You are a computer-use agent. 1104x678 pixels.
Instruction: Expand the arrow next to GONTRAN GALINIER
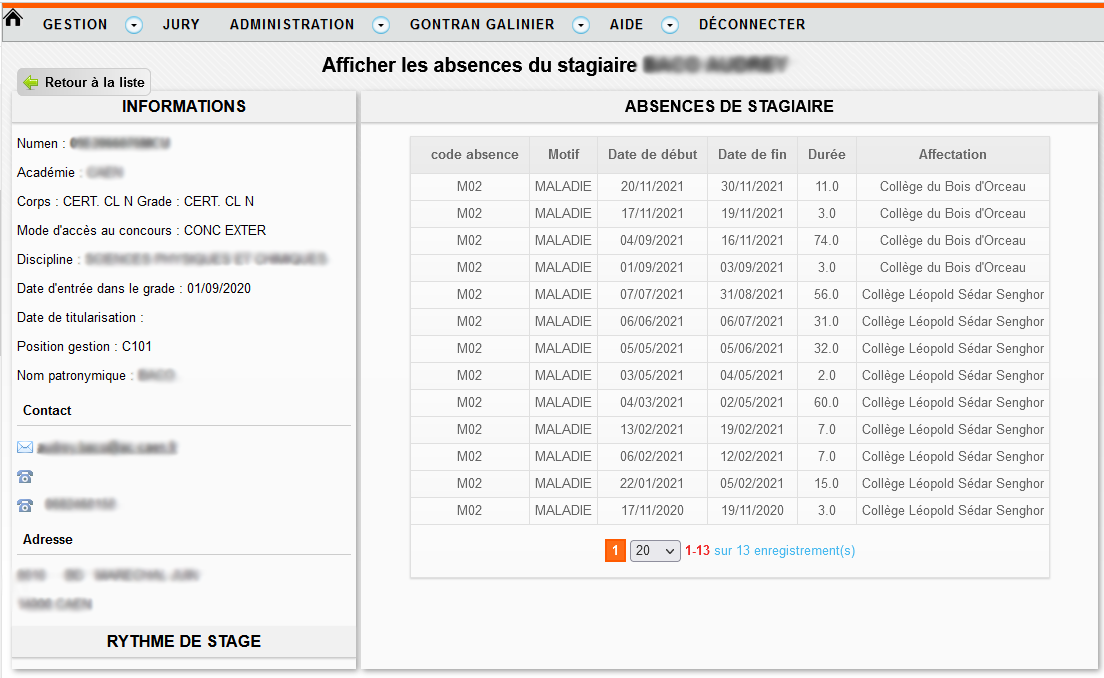[581, 25]
